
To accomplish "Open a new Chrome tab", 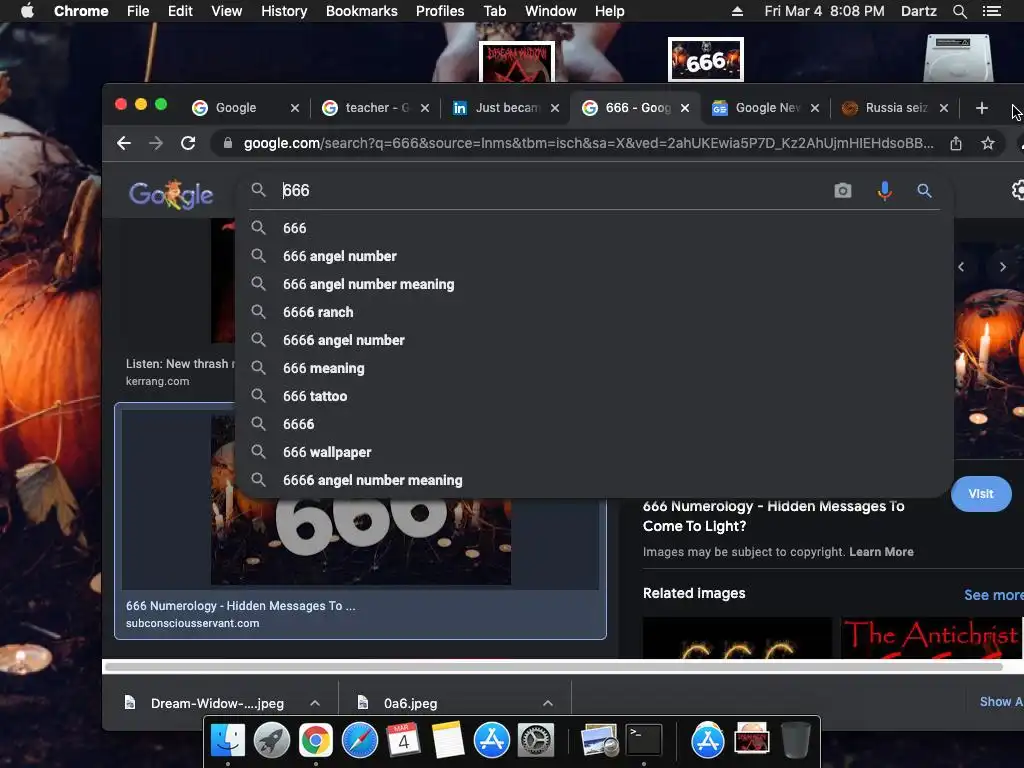I will coord(982,108).
